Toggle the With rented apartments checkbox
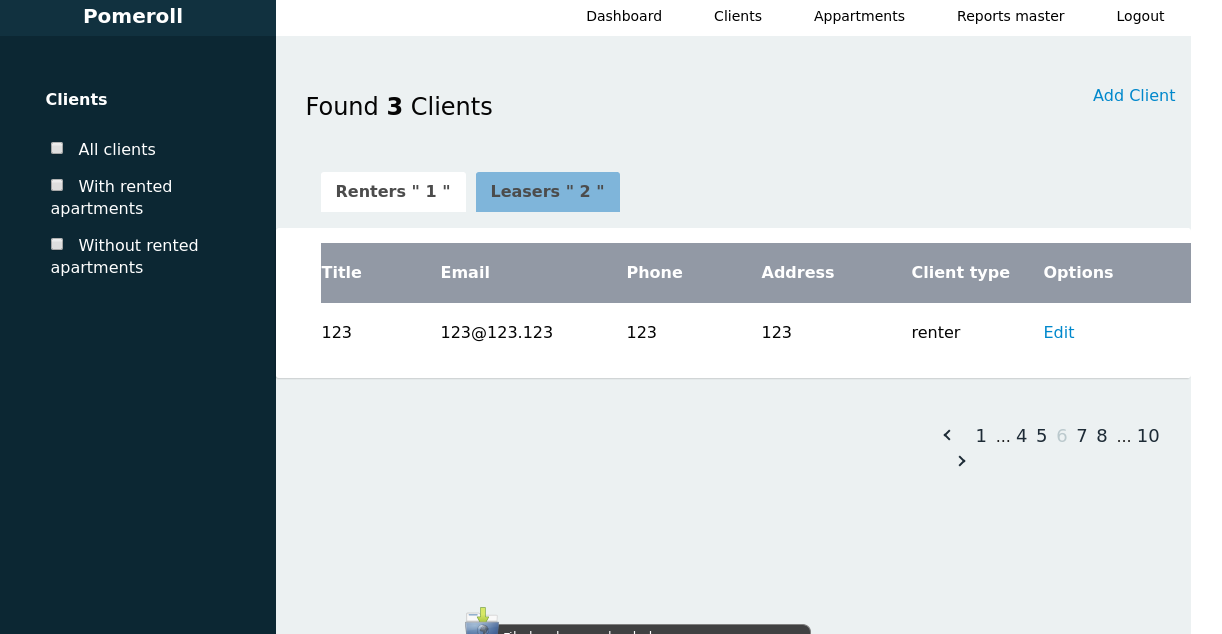The image size is (1222, 634). click(57, 185)
